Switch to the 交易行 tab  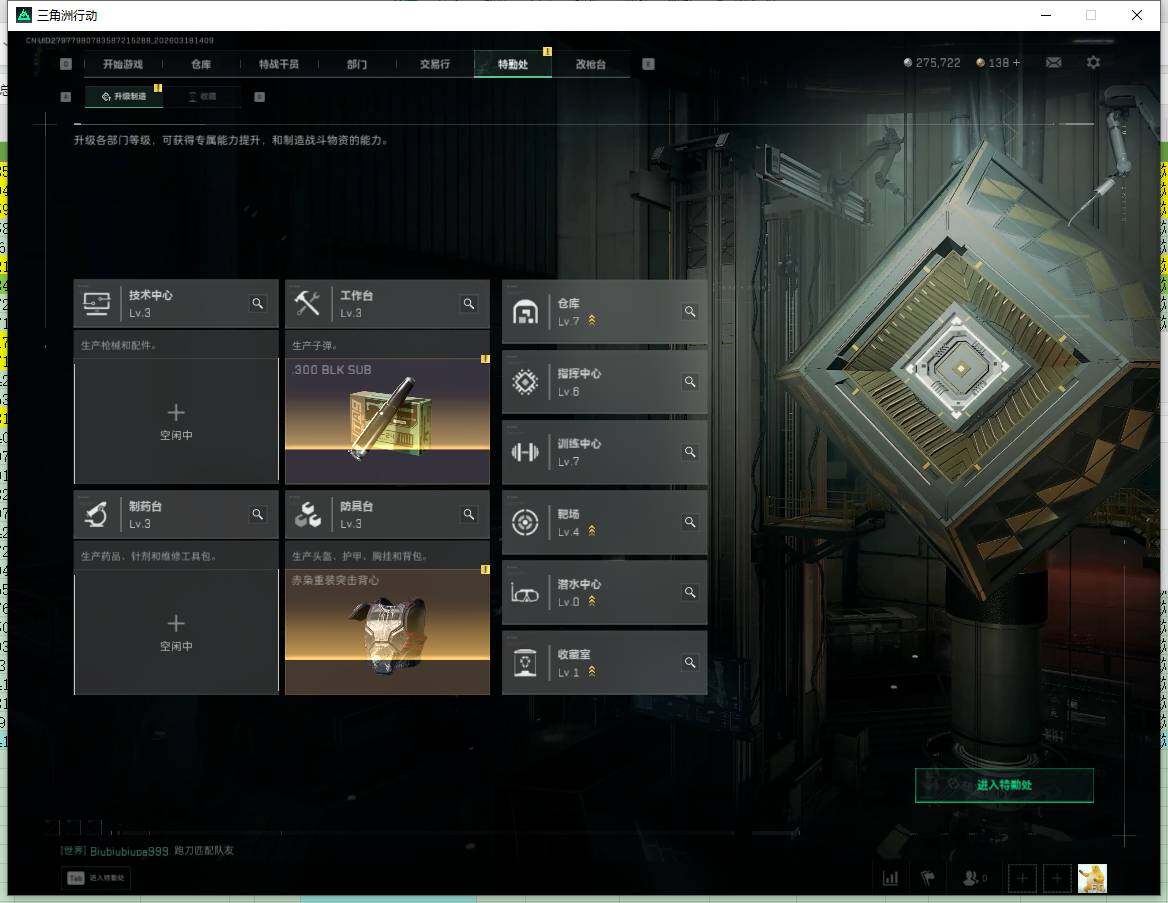tap(435, 64)
